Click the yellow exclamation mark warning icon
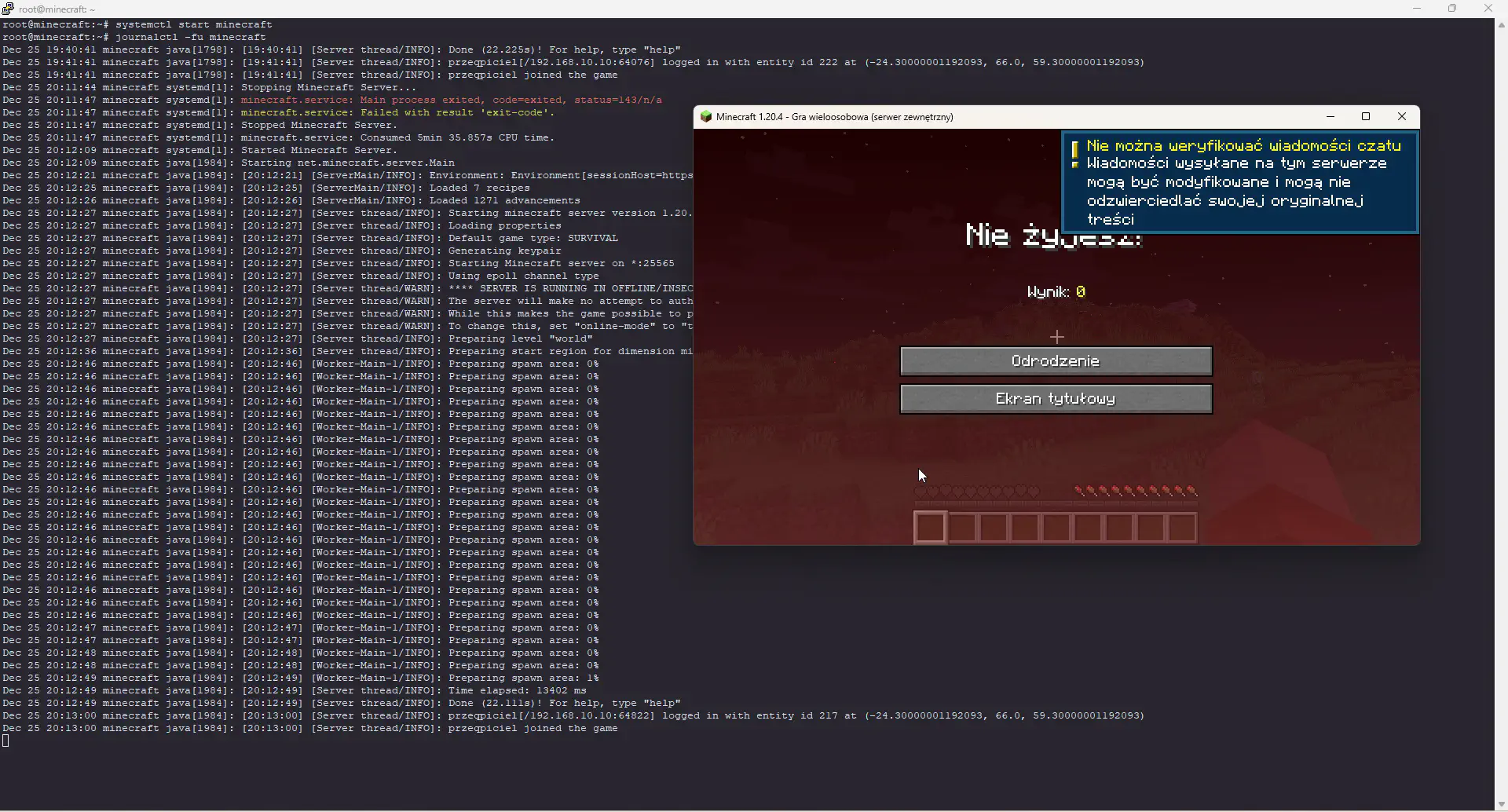 tap(1074, 154)
